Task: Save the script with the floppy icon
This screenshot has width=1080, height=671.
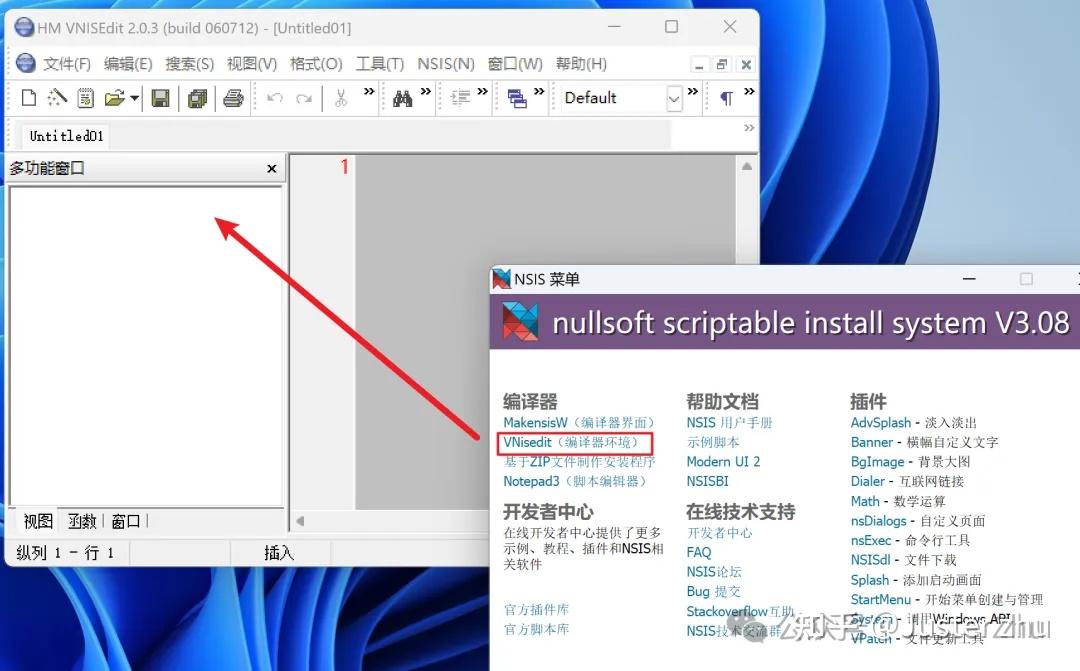Action: coord(160,98)
